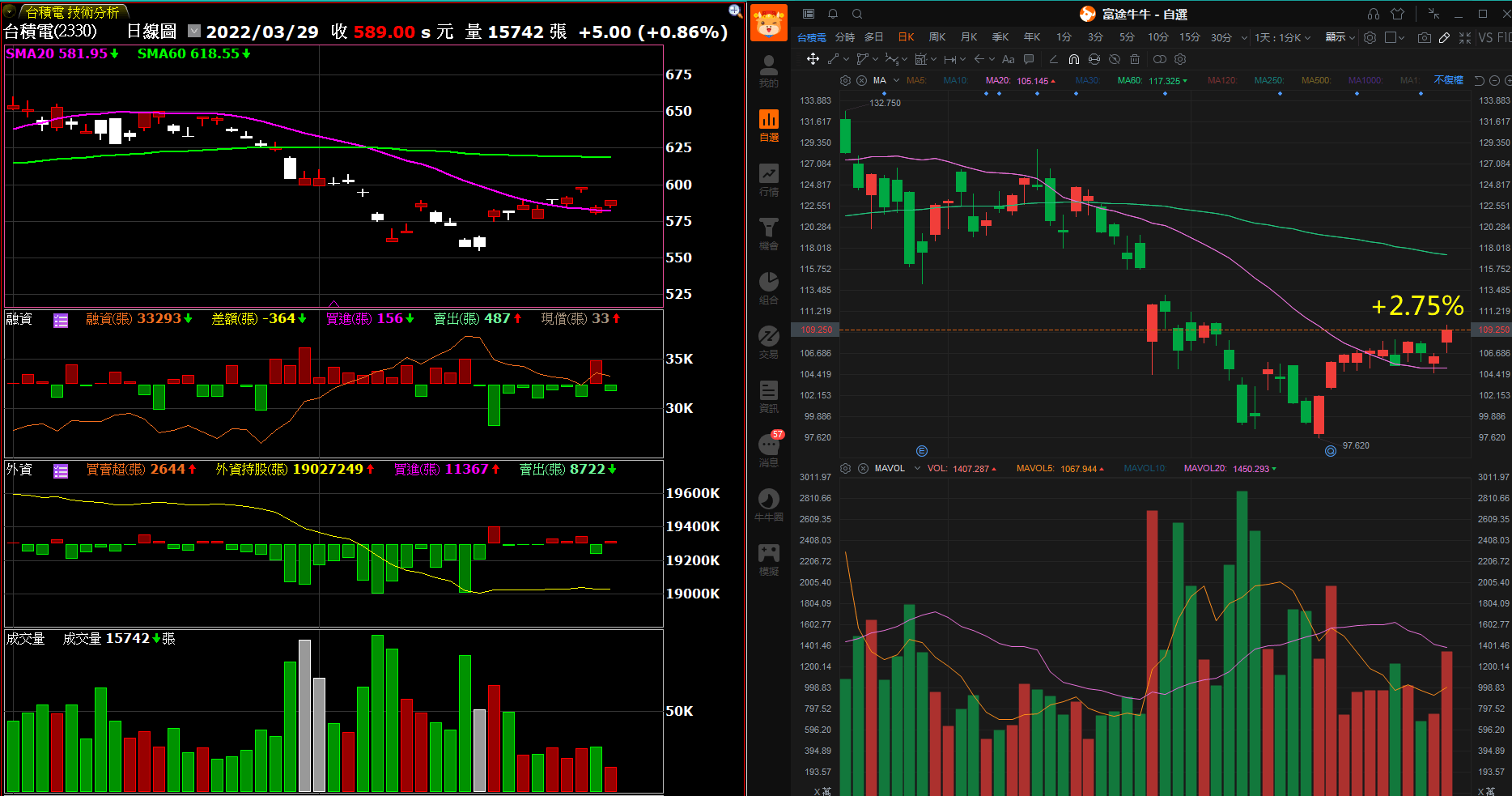
Task: Open 行情 quotes in Futu sidebar
Action: click(x=768, y=180)
